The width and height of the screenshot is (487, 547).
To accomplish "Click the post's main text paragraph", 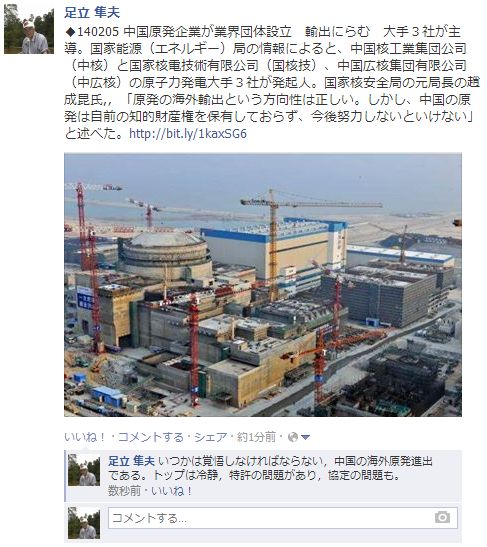I will [x=272, y=83].
